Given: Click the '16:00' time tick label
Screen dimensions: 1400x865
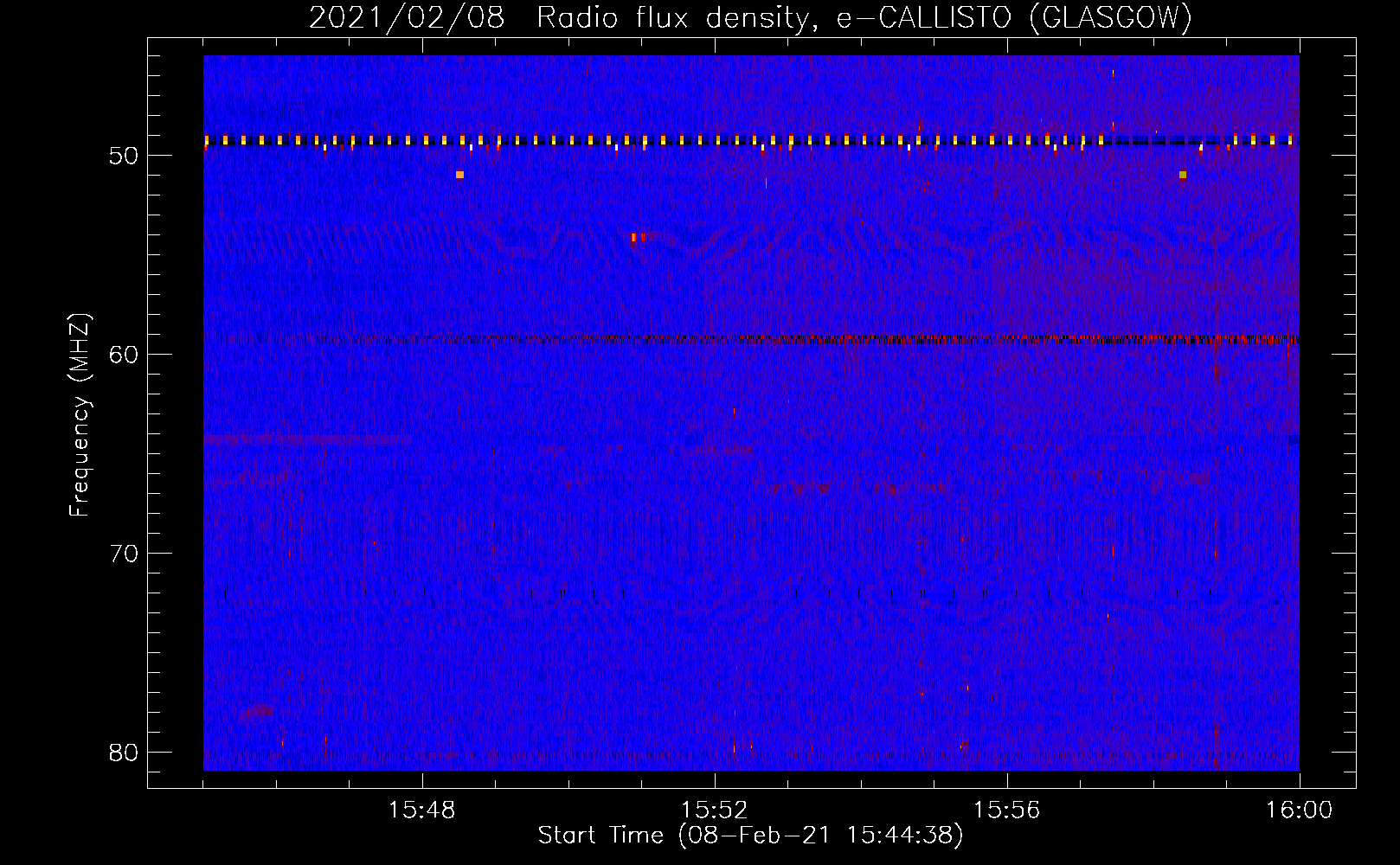Looking at the screenshot, I should [1299, 811].
